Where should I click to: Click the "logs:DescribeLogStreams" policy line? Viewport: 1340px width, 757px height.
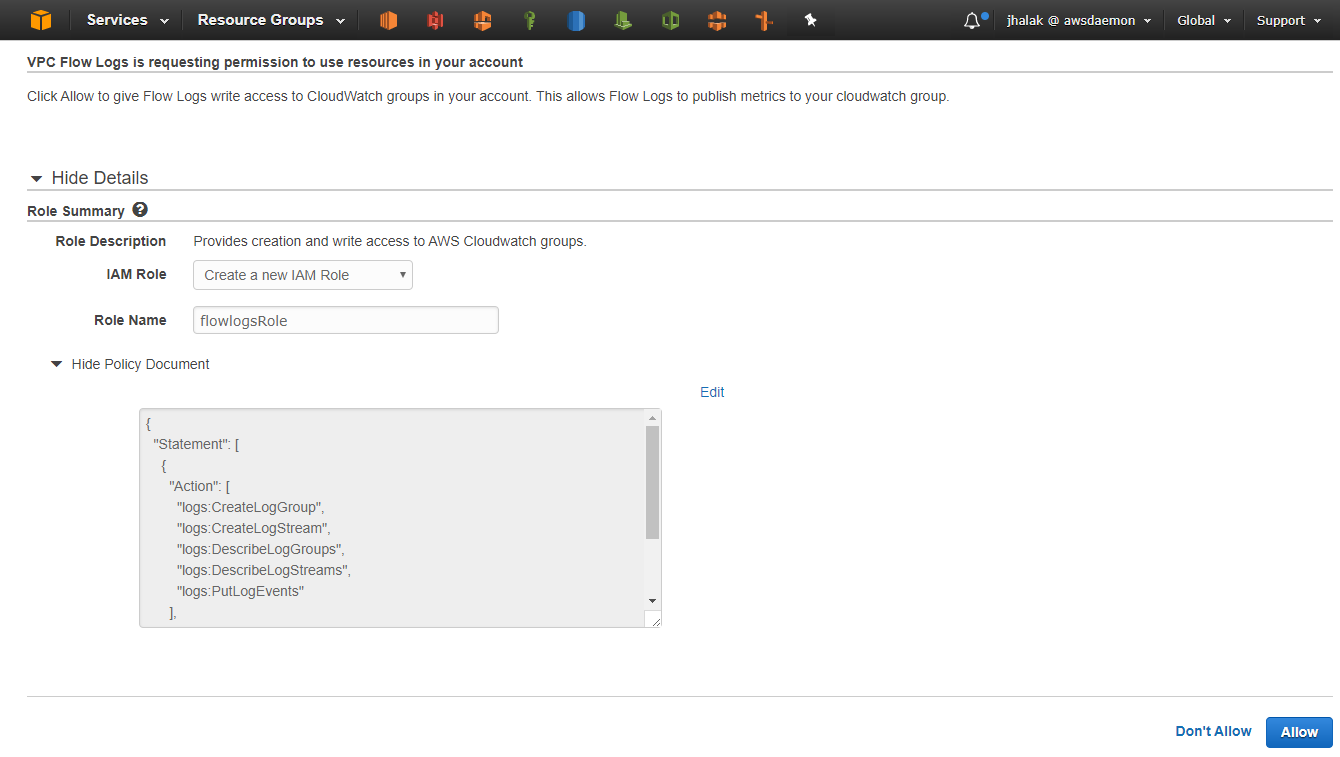coord(264,570)
